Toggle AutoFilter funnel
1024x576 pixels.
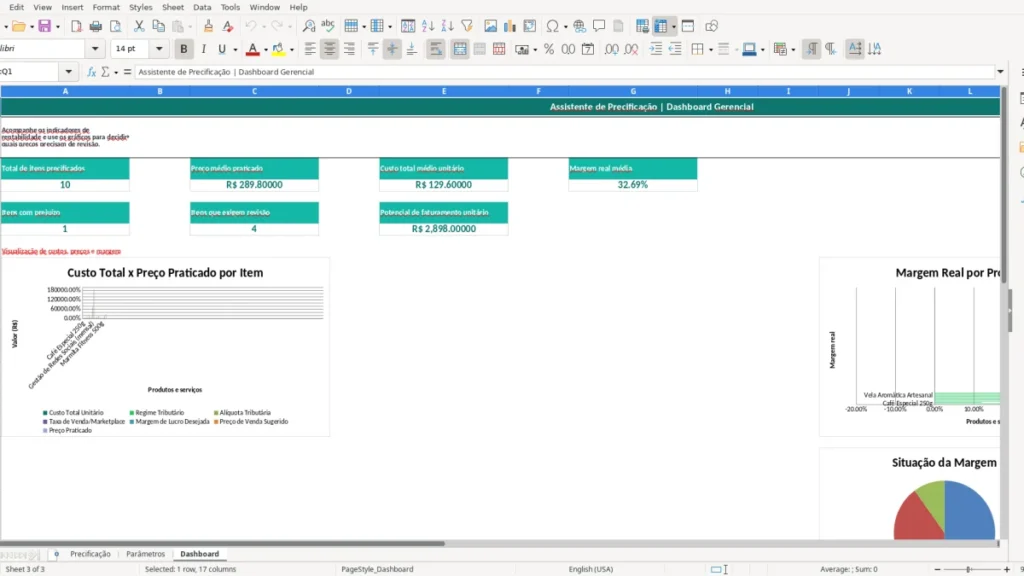click(467, 26)
